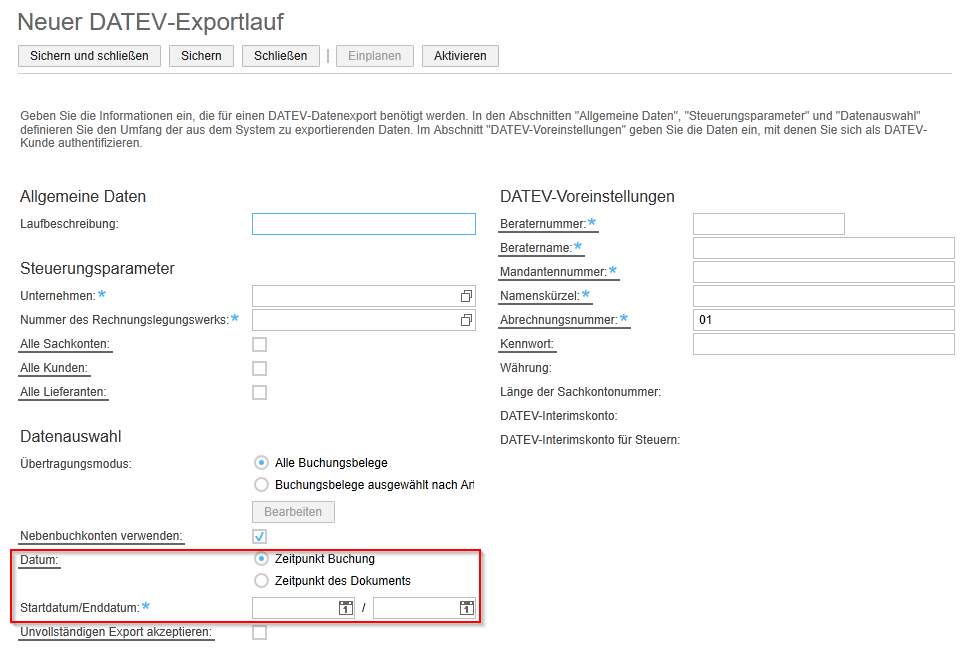Click Sichern und schließen button

[90, 56]
